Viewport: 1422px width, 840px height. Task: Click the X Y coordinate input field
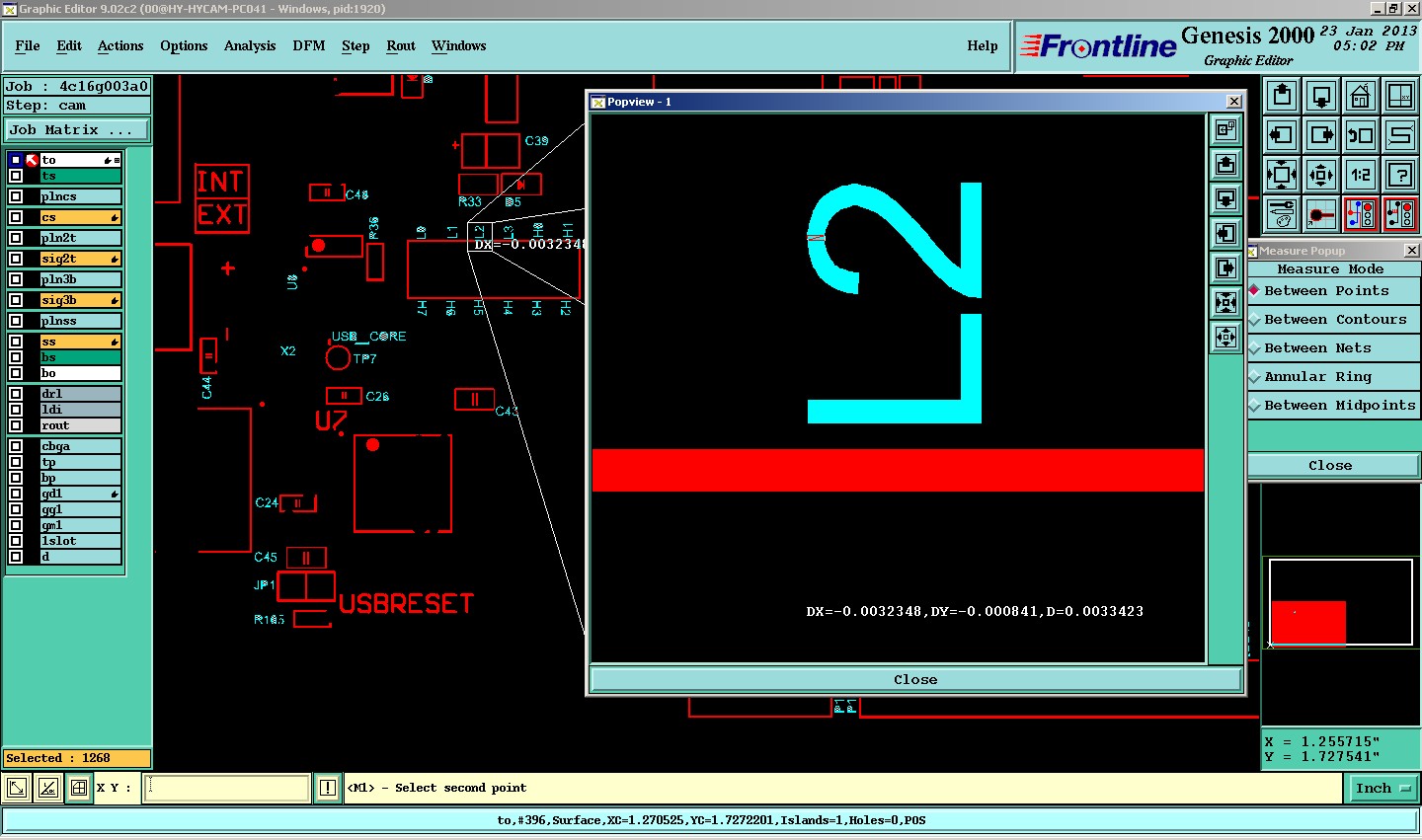tap(227, 788)
